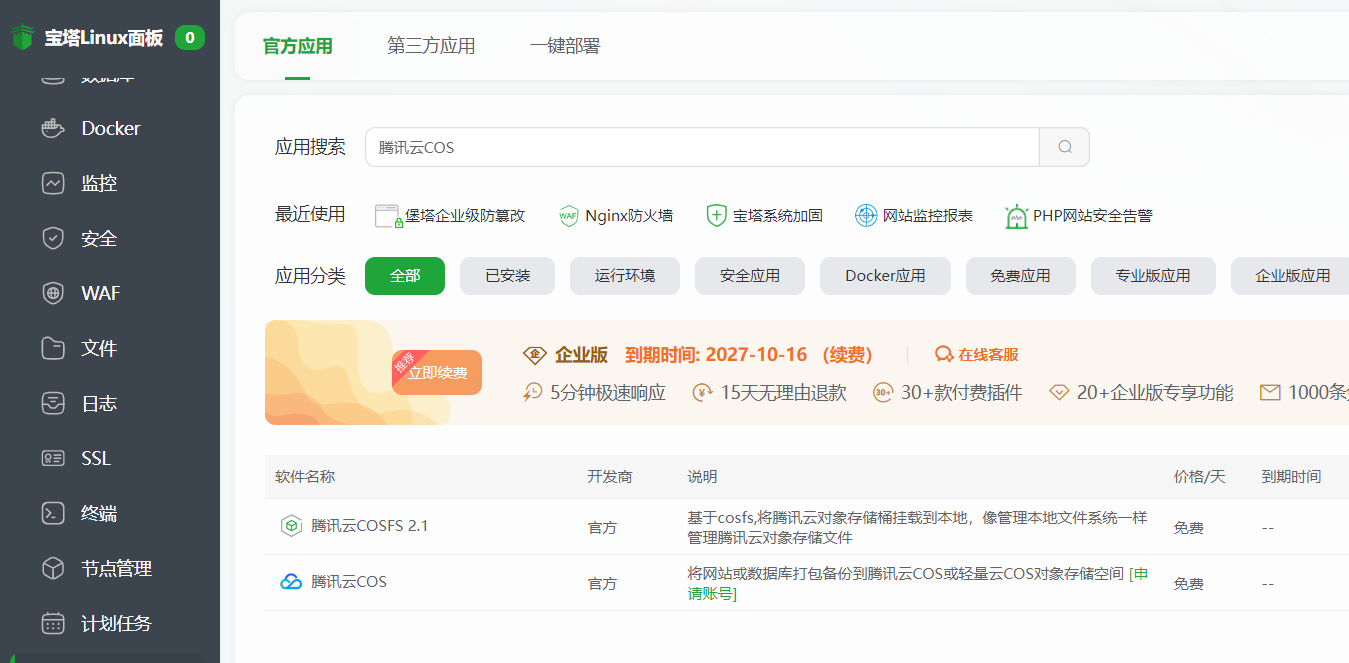Filter by 运行环境 category
1349x663 pixels.
coord(625,276)
